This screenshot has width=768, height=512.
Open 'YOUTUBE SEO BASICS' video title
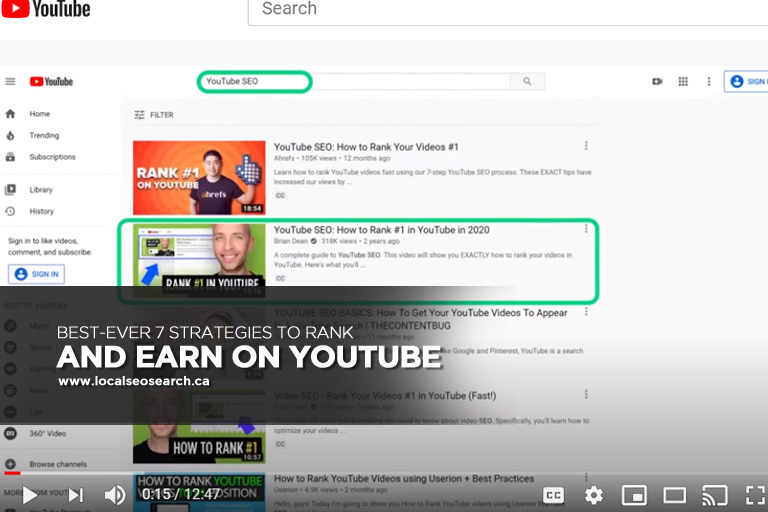click(x=420, y=319)
